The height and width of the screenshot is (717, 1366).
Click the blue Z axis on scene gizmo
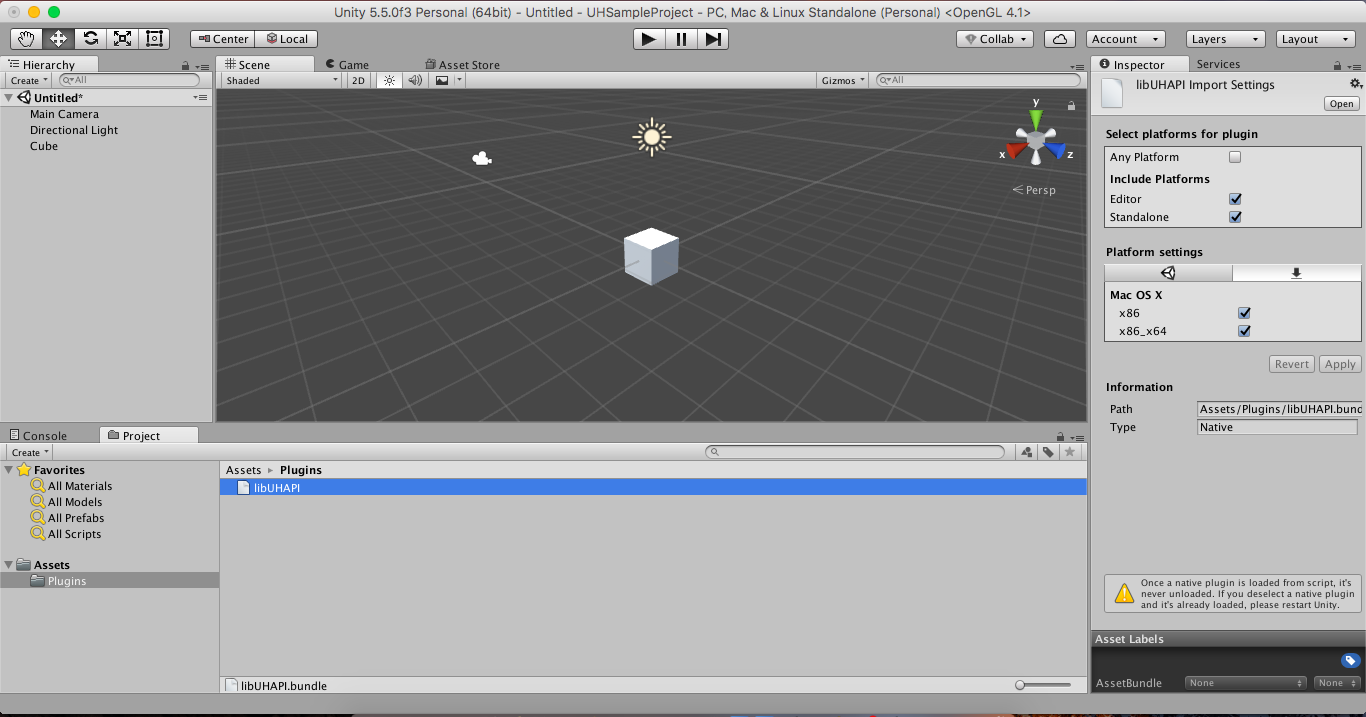[x=1056, y=151]
